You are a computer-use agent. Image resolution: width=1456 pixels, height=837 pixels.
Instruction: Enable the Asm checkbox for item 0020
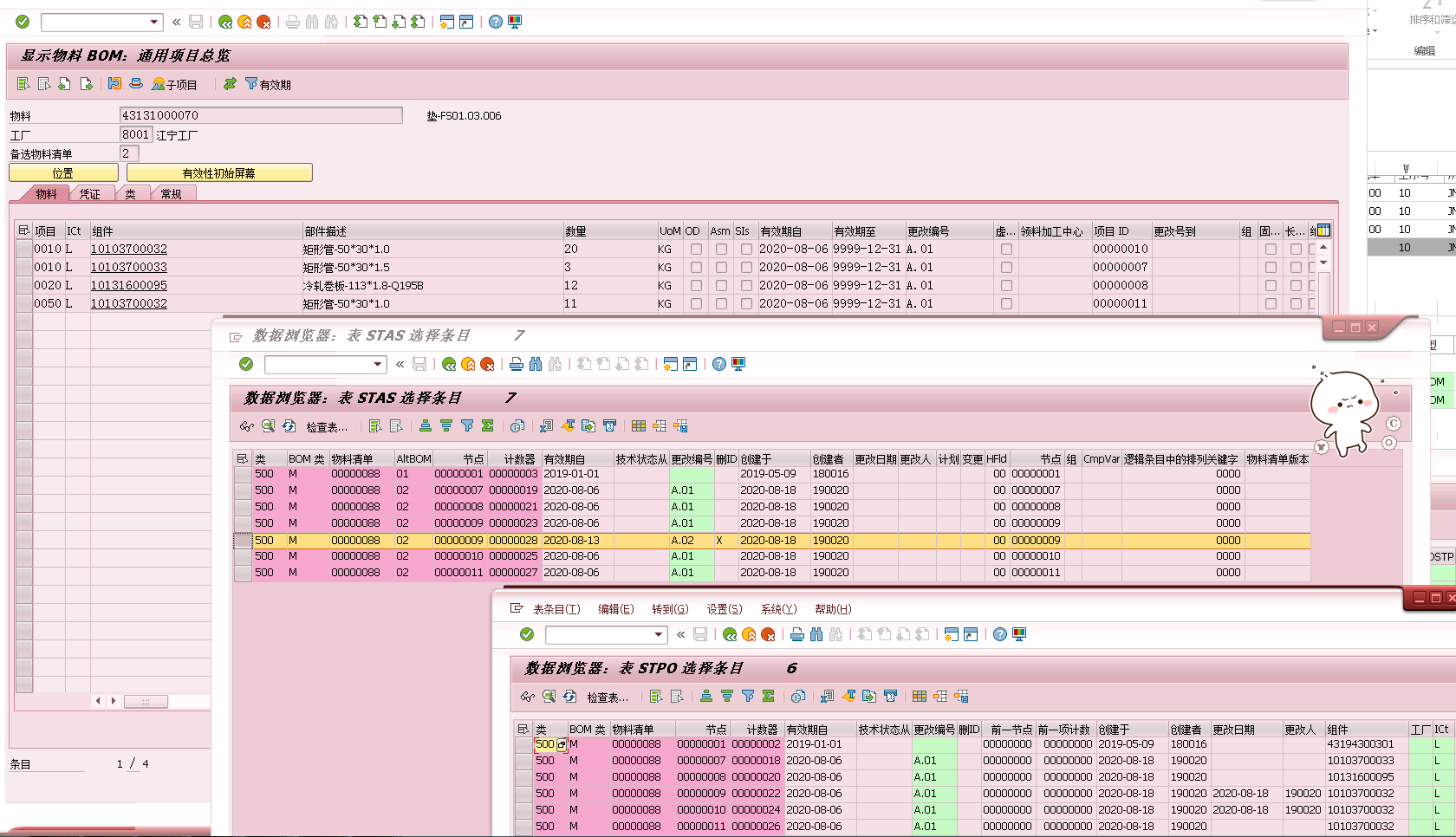pyautogui.click(x=720, y=285)
